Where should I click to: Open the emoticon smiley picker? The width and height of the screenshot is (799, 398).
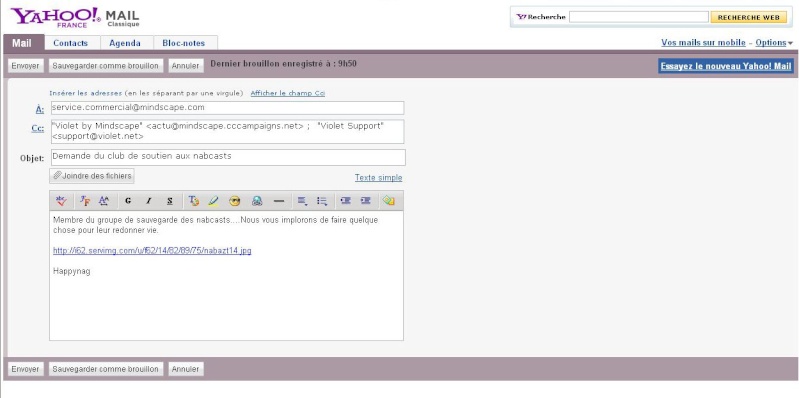point(234,201)
